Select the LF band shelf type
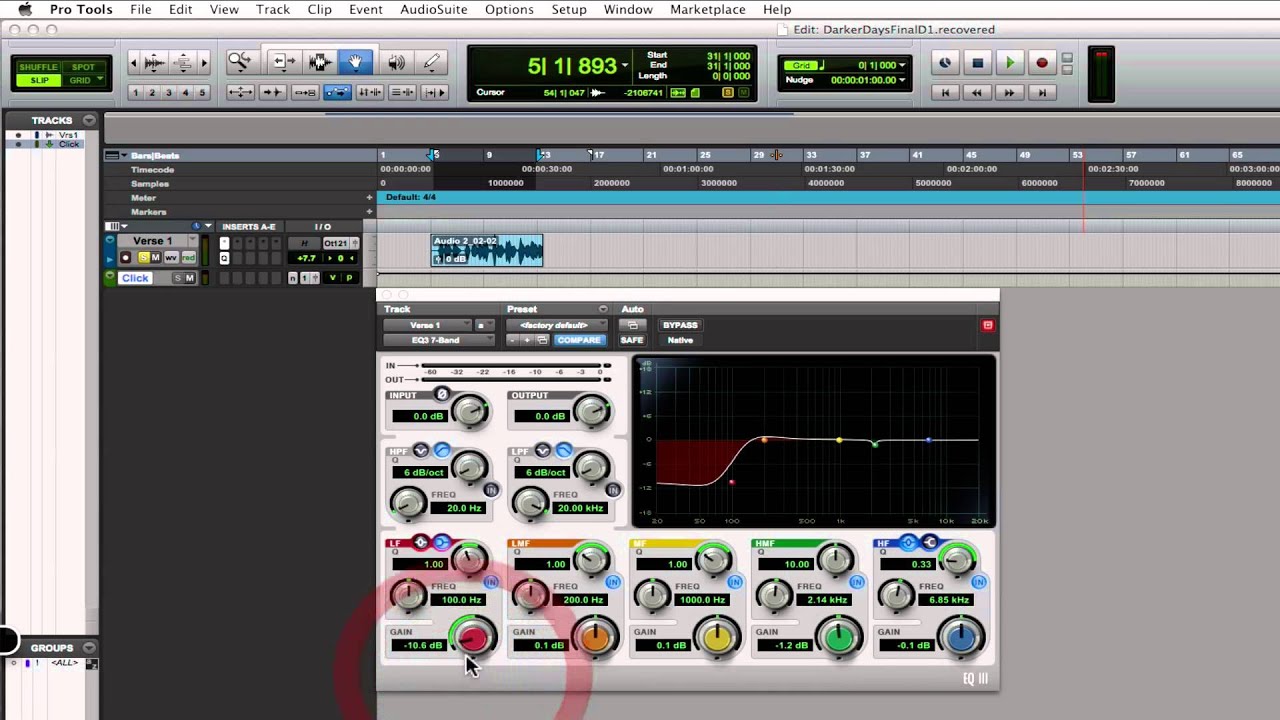 tap(442, 543)
